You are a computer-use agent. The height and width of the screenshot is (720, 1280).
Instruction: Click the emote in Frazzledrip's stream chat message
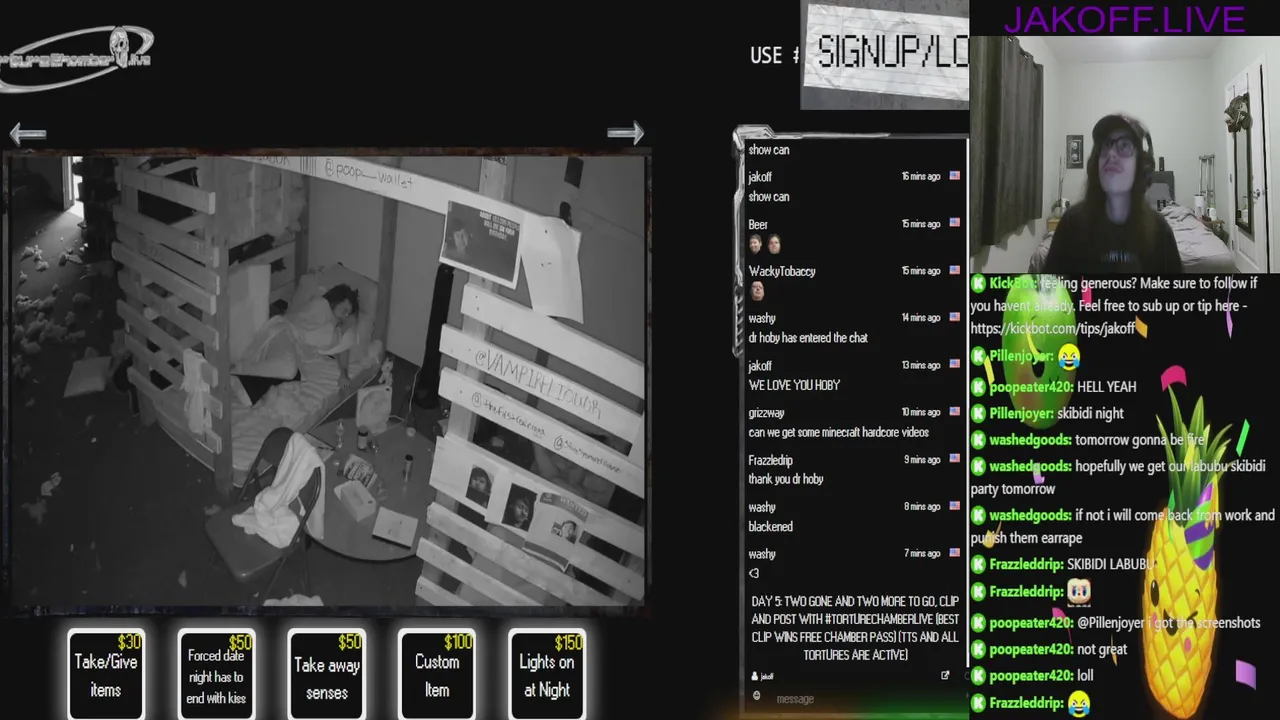coord(1078,591)
